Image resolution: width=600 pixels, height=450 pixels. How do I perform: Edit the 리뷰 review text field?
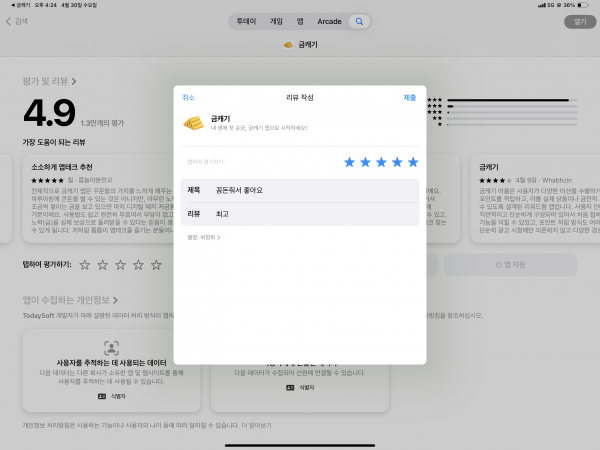(x=300, y=214)
